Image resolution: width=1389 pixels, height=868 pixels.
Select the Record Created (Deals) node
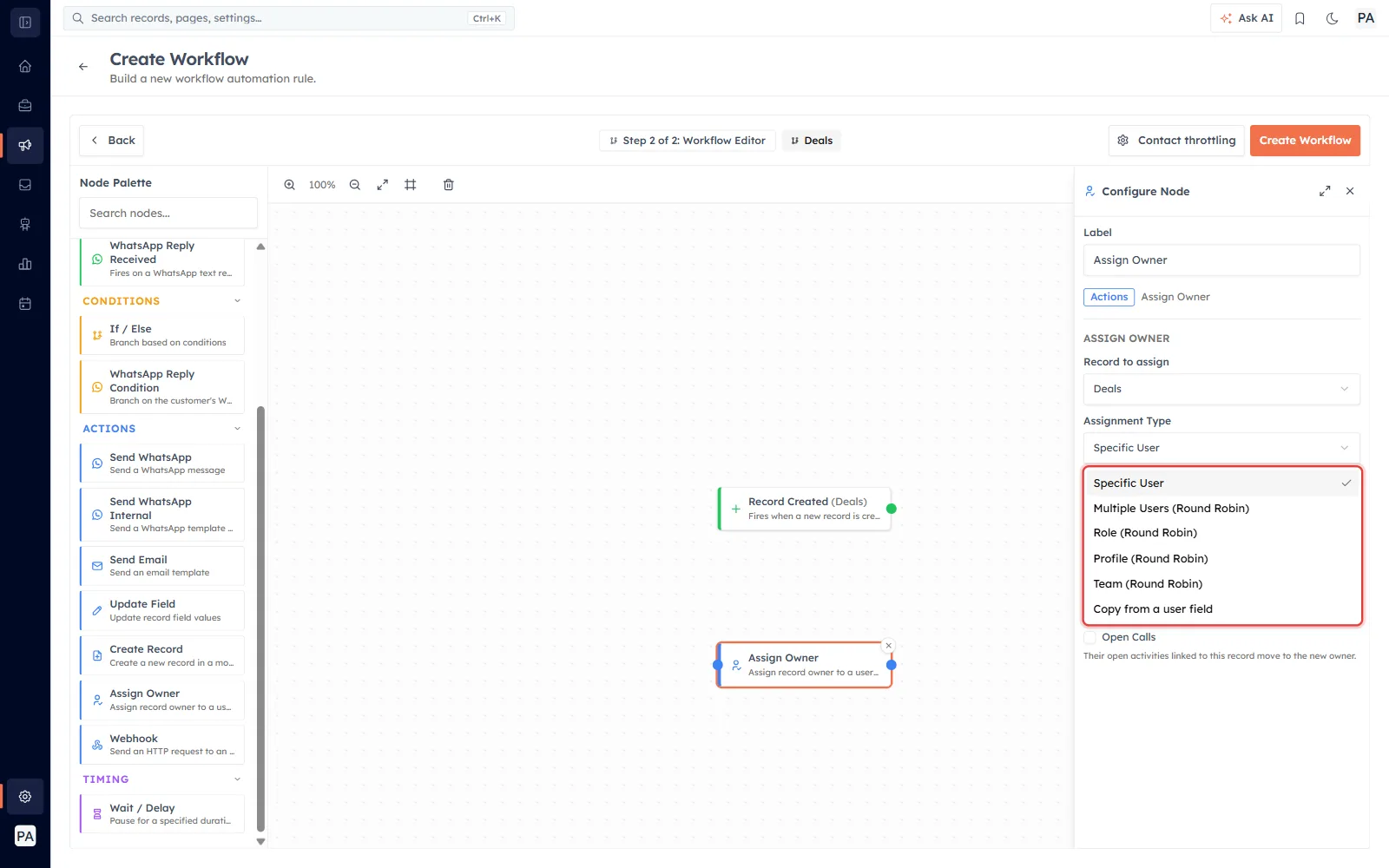(805, 509)
